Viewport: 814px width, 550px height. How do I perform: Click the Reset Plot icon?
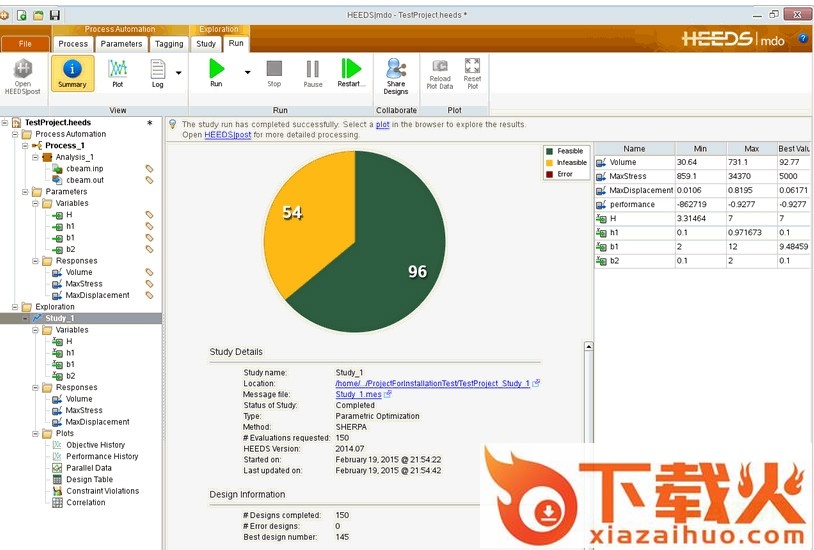point(472,67)
